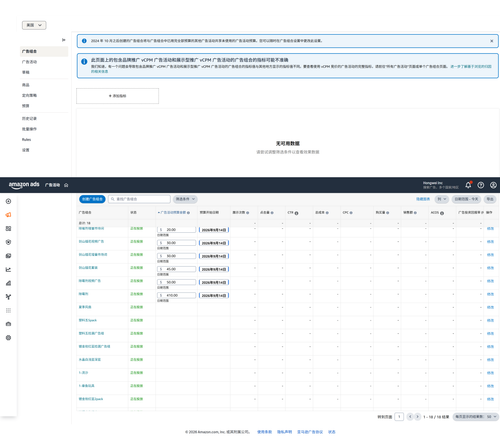
Task: Open the 筛选条件 filter dropdown
Action: click(185, 199)
